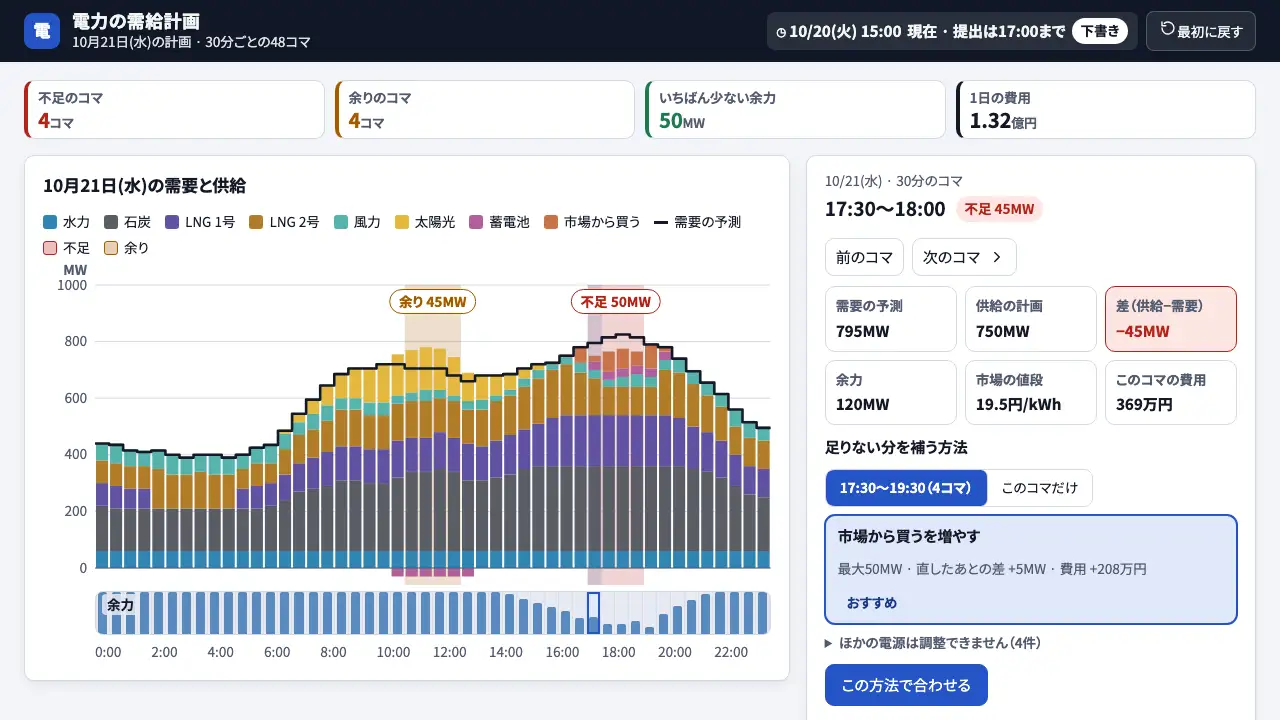
Task: Click the highlighted slot in the 余力 strip
Action: click(593, 613)
